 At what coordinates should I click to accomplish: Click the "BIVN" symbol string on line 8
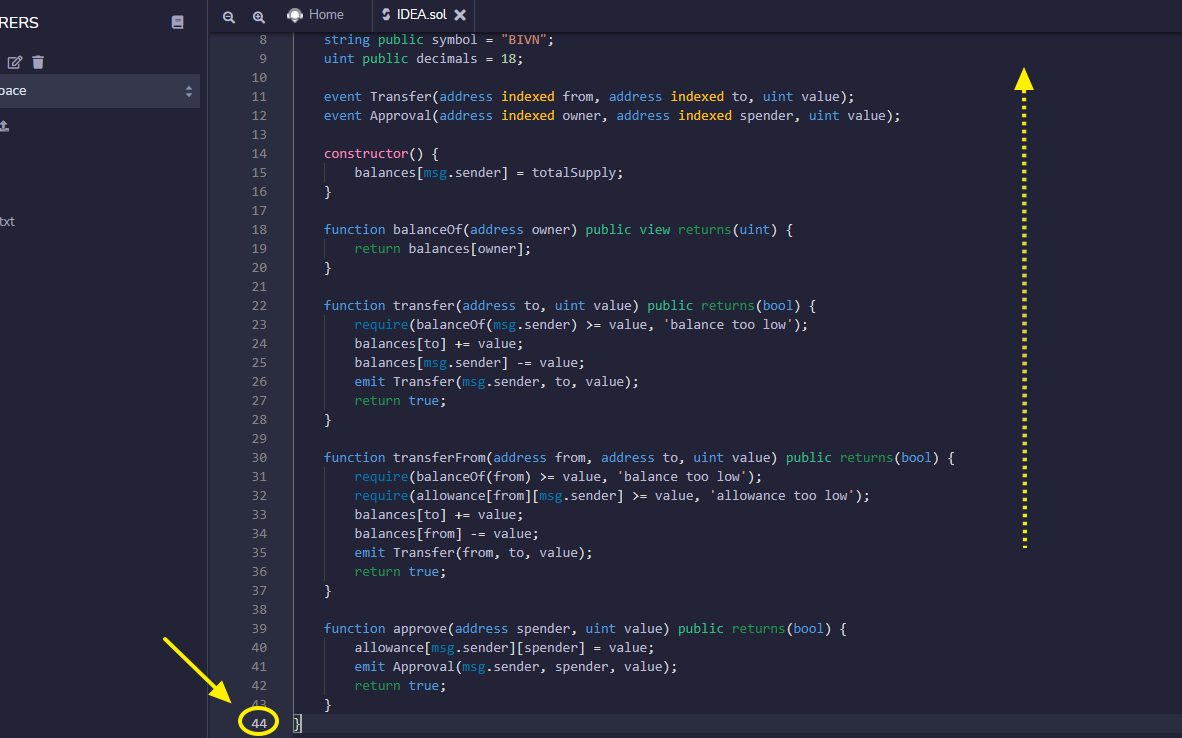point(524,39)
